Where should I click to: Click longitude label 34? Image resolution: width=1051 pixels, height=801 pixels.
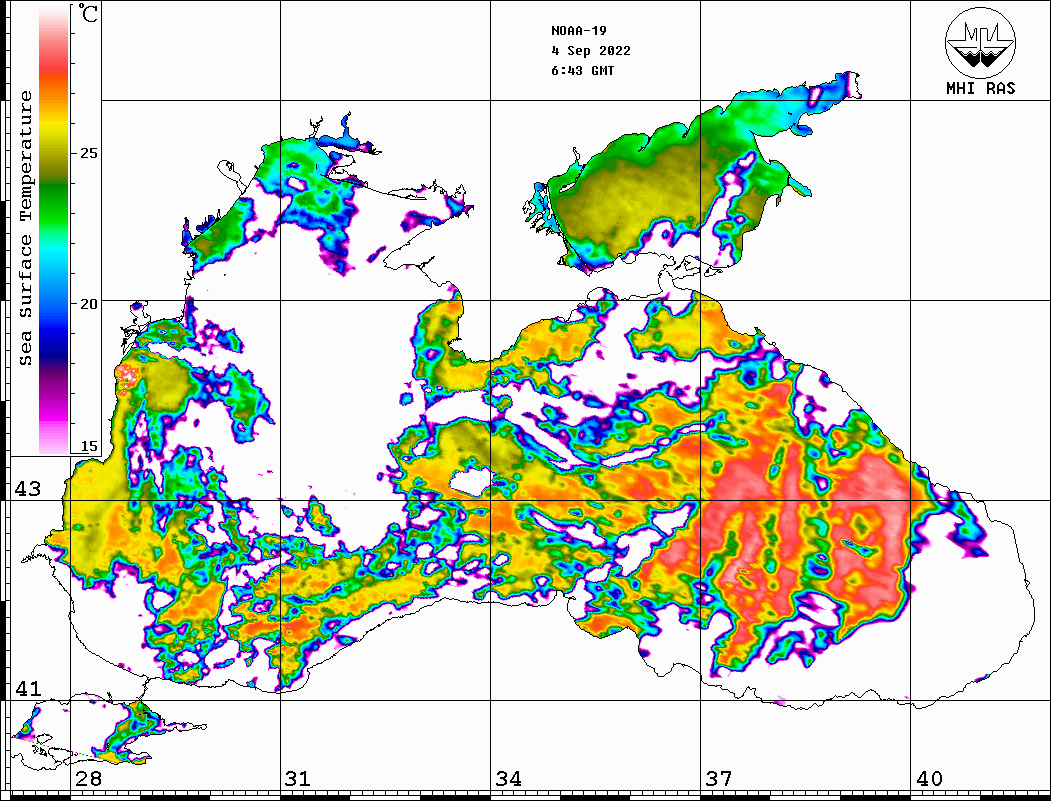coord(509,778)
